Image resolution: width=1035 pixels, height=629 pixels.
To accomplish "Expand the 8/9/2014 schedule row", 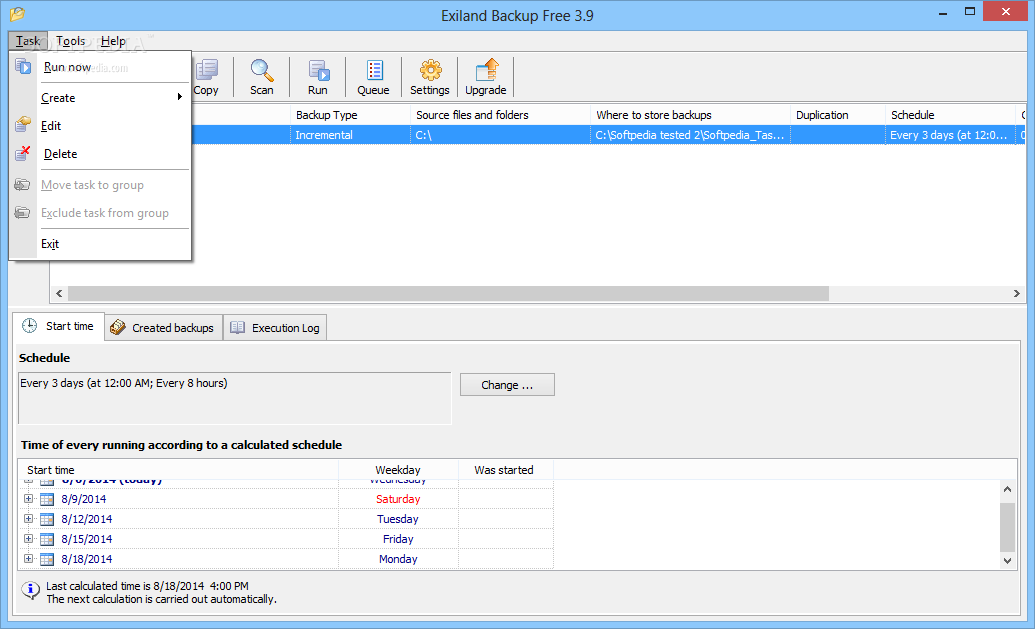I will 28,499.
